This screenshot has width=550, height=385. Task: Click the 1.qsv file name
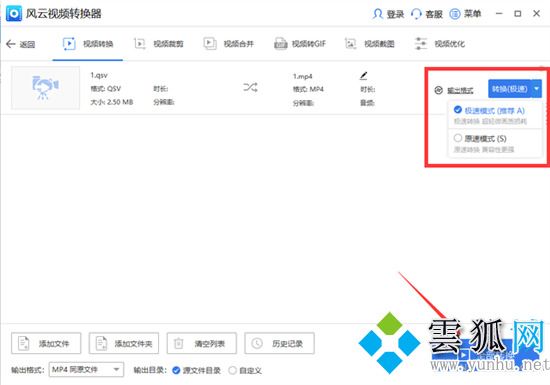click(99, 75)
